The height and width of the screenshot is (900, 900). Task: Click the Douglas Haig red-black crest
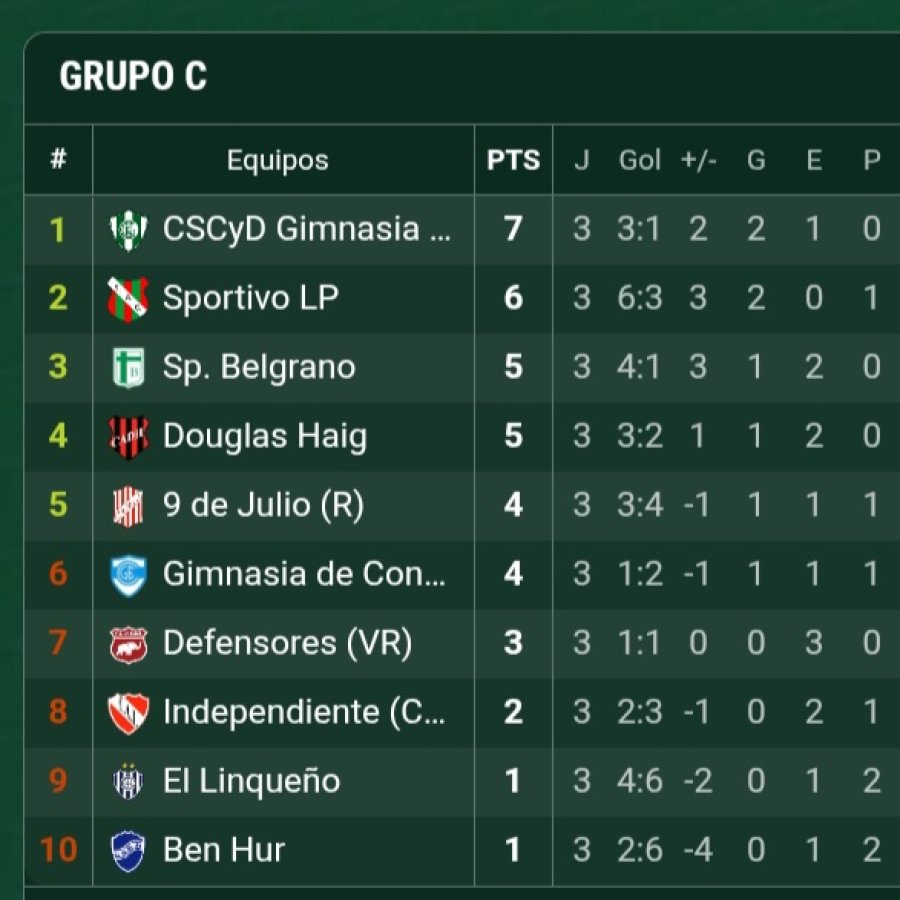click(128, 436)
